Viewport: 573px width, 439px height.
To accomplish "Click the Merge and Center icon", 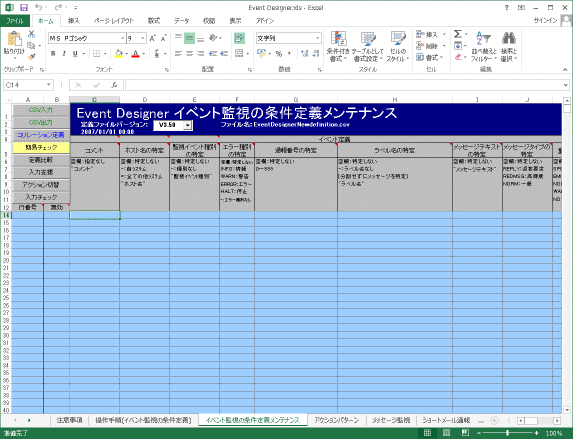I will click(239, 53).
